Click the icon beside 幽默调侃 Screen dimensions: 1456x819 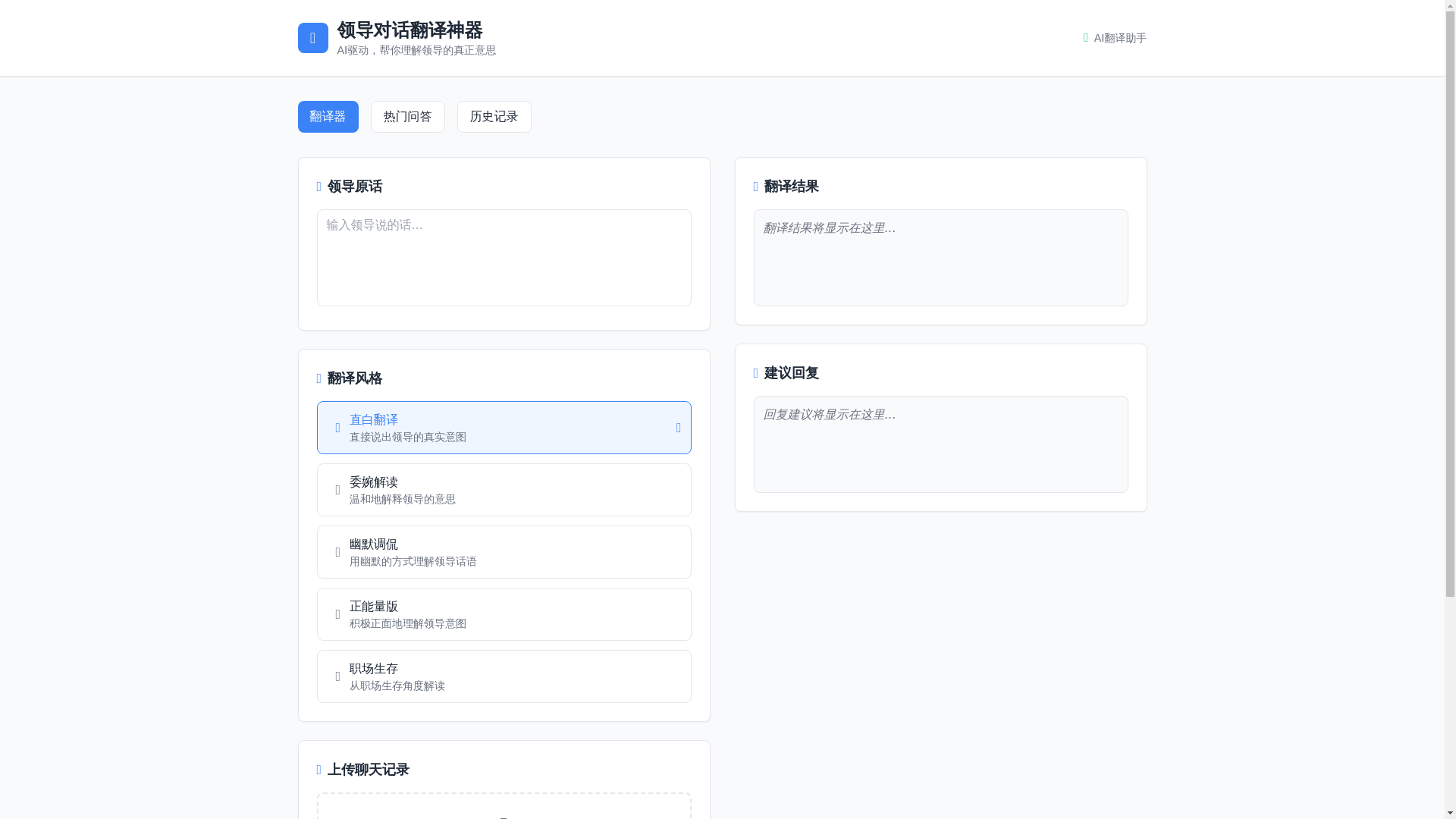[337, 552]
